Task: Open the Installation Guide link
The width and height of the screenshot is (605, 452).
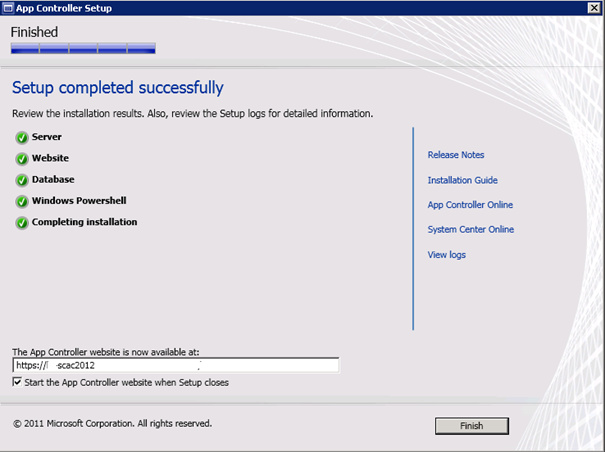Action: coord(462,180)
